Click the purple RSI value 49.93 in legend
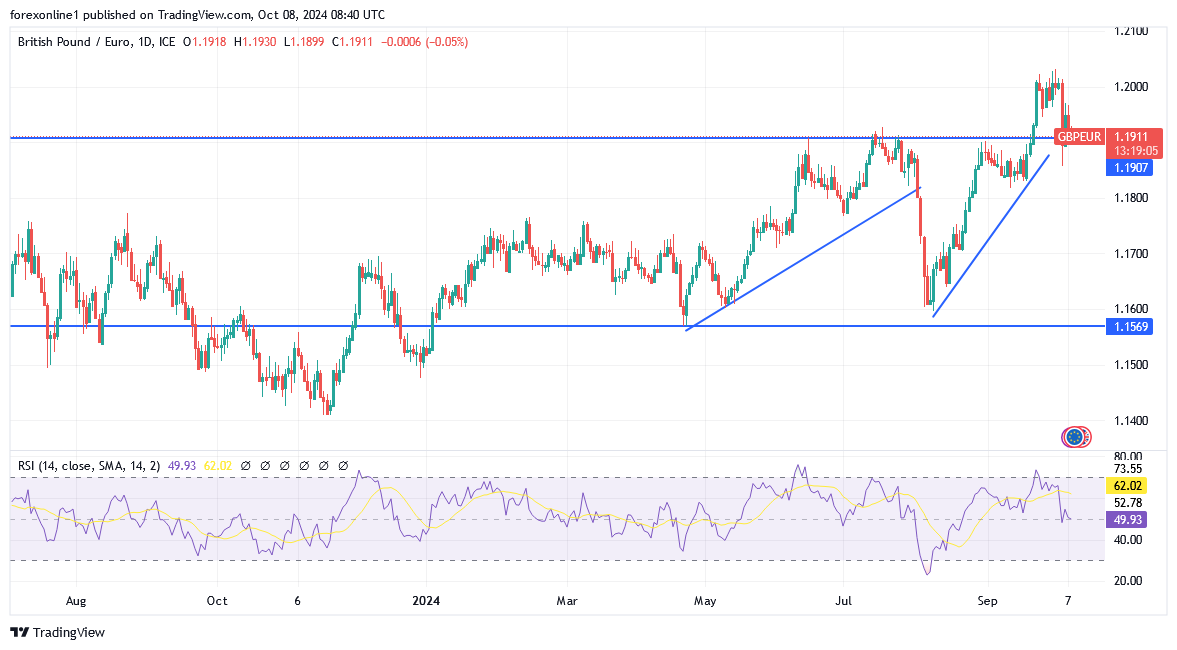 pyautogui.click(x=184, y=466)
